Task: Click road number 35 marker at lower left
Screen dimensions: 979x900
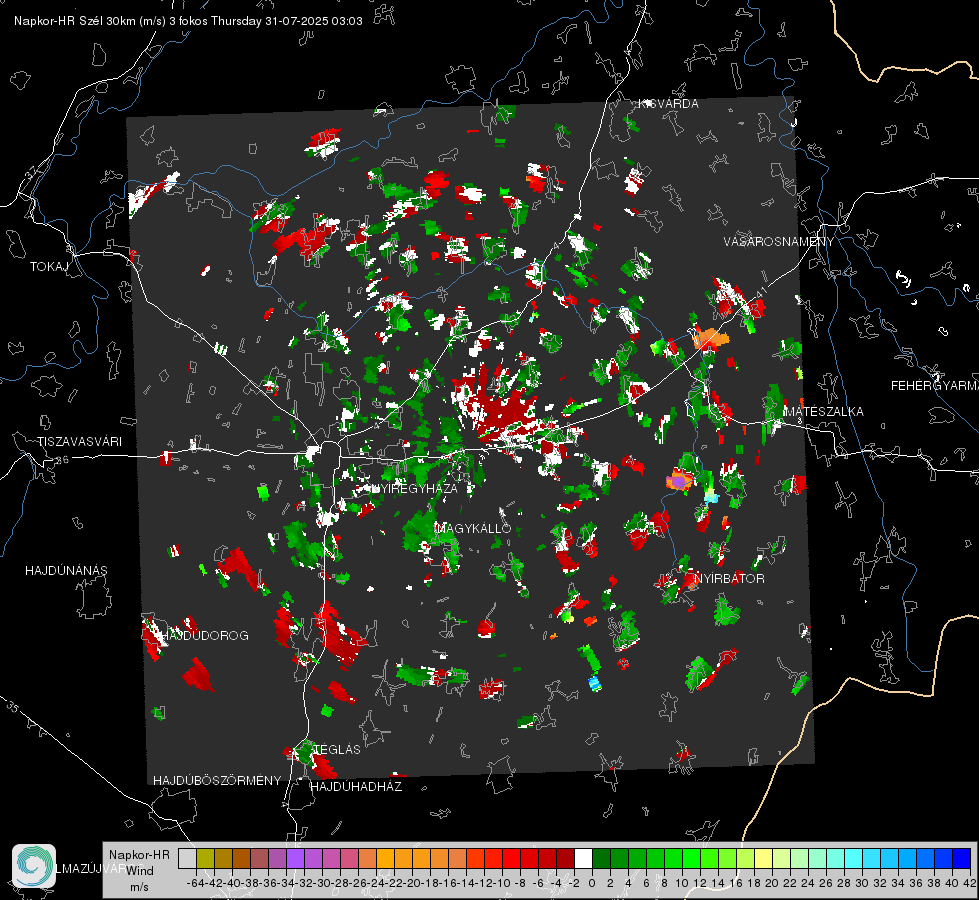Action: pyautogui.click(x=12, y=707)
